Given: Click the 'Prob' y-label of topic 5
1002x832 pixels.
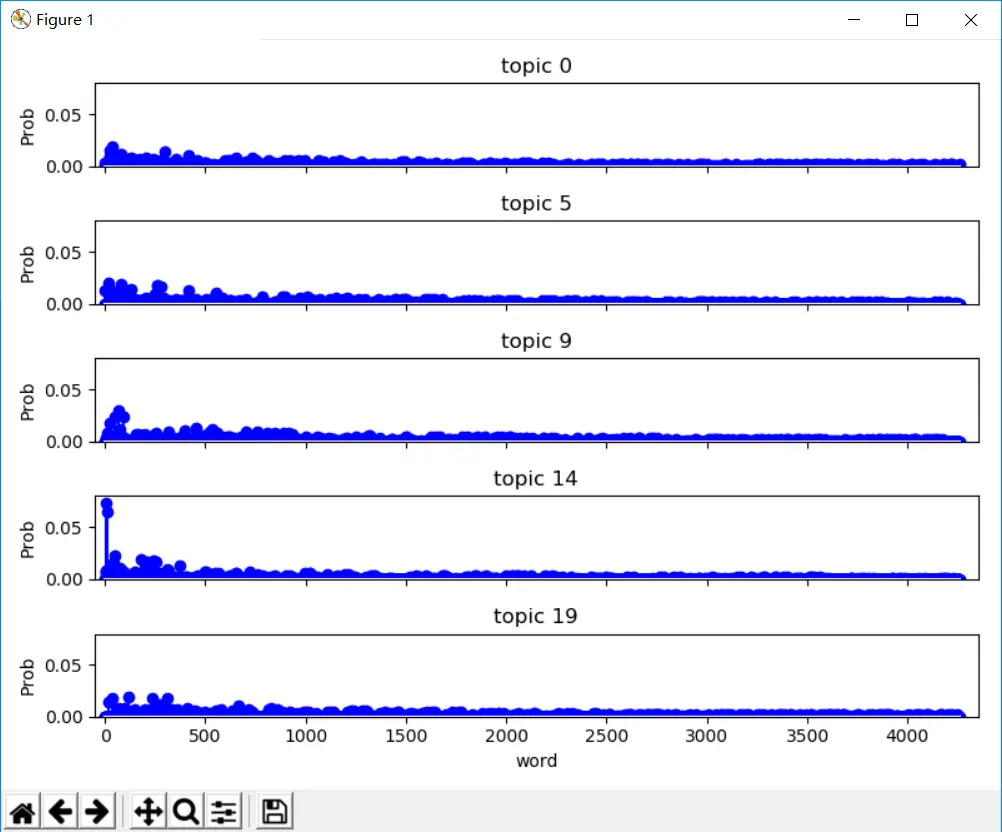Looking at the screenshot, I should (x=27, y=265).
